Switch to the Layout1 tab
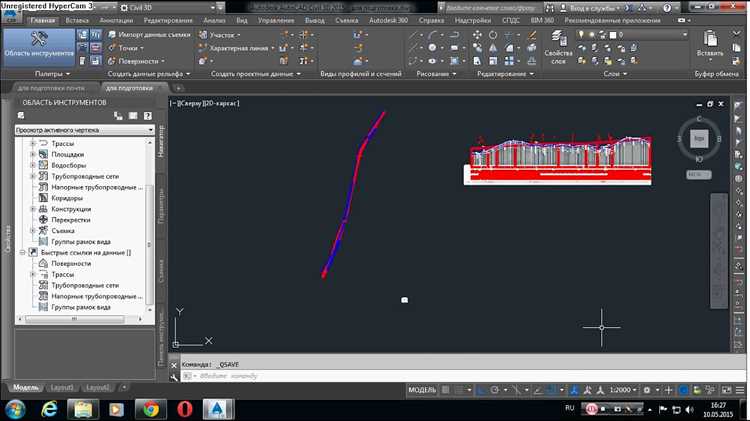750x421 pixels. tap(63, 387)
